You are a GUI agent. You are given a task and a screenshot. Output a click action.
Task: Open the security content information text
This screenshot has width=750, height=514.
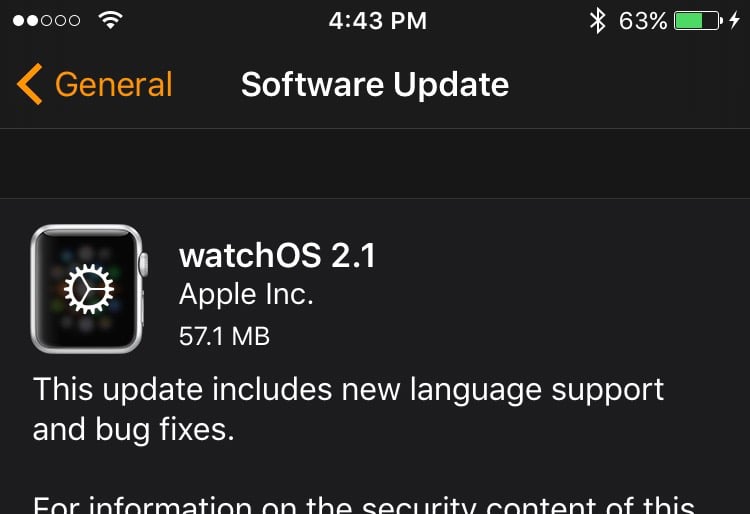[x=364, y=504]
